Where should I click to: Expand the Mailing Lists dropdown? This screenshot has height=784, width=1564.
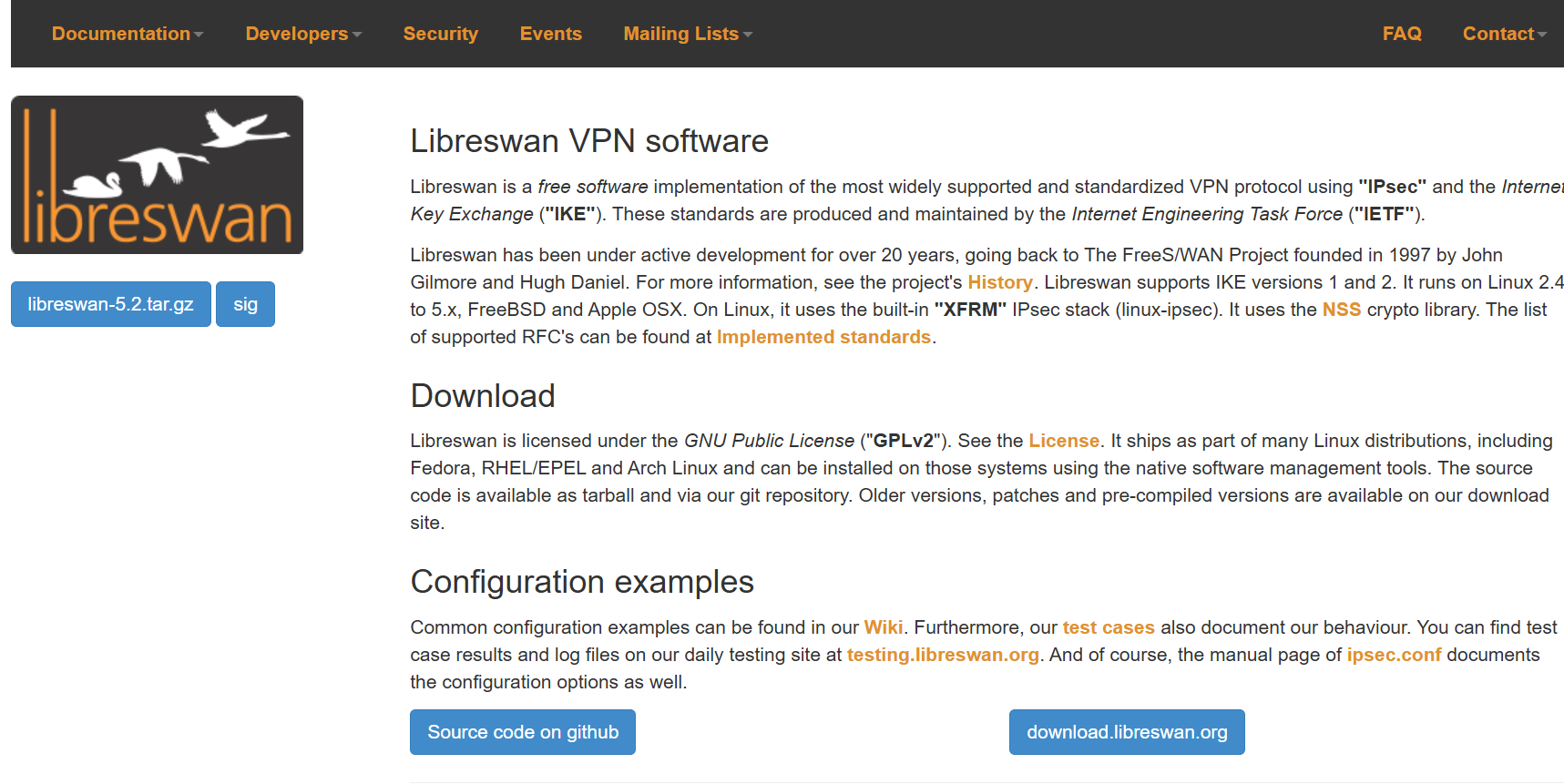(x=688, y=34)
